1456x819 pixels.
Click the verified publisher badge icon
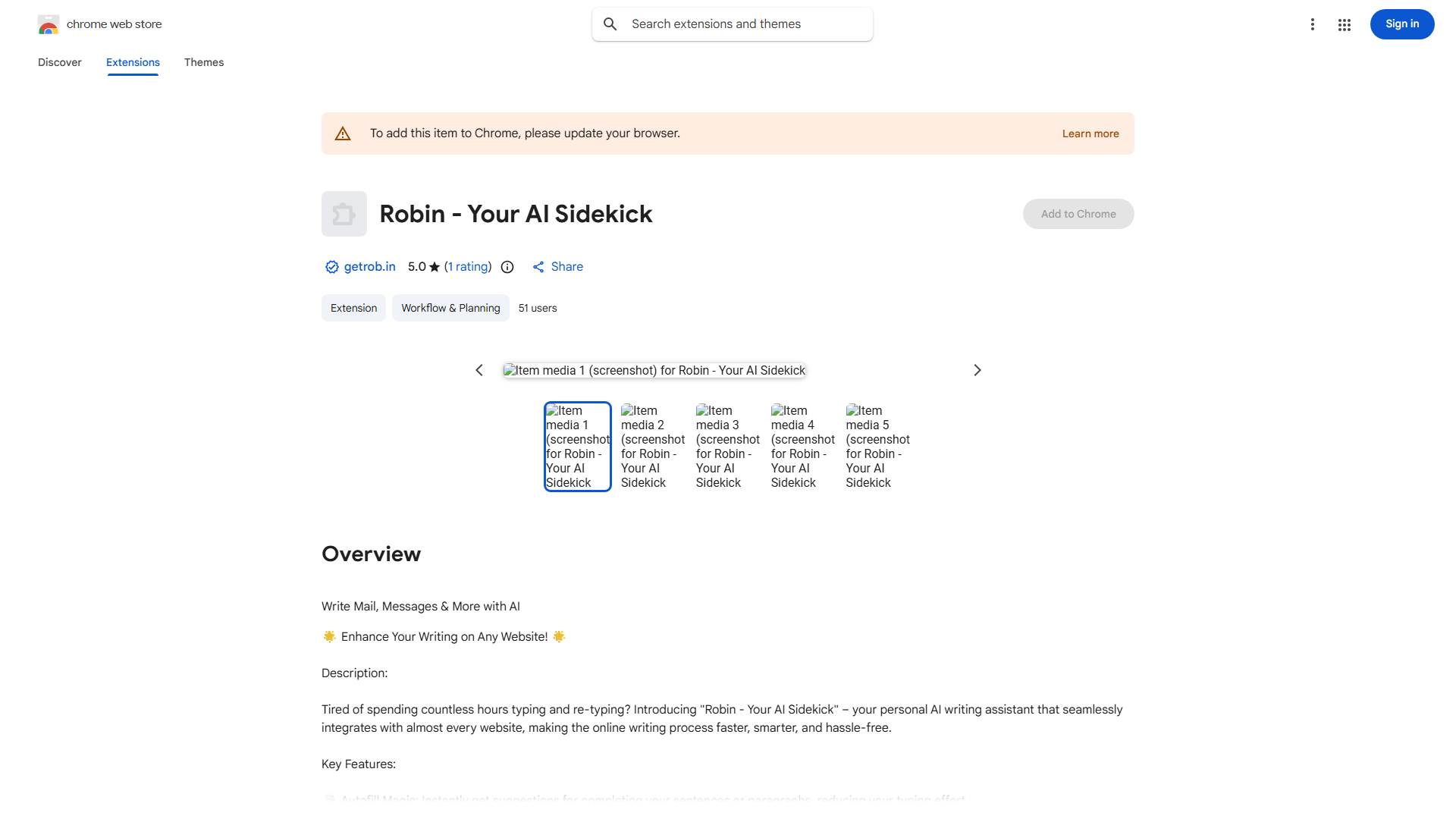pos(331,267)
